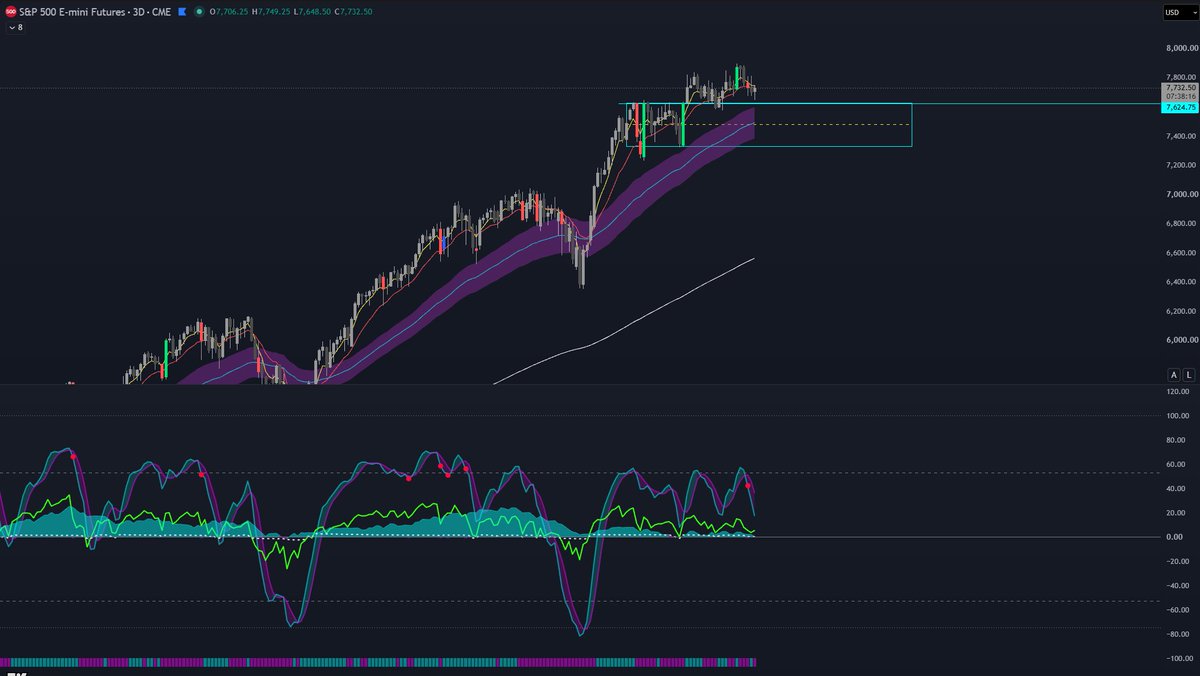The height and width of the screenshot is (676, 1200).
Task: Select the current price label 7,732.50
Action: pyautogui.click(x=1179, y=88)
